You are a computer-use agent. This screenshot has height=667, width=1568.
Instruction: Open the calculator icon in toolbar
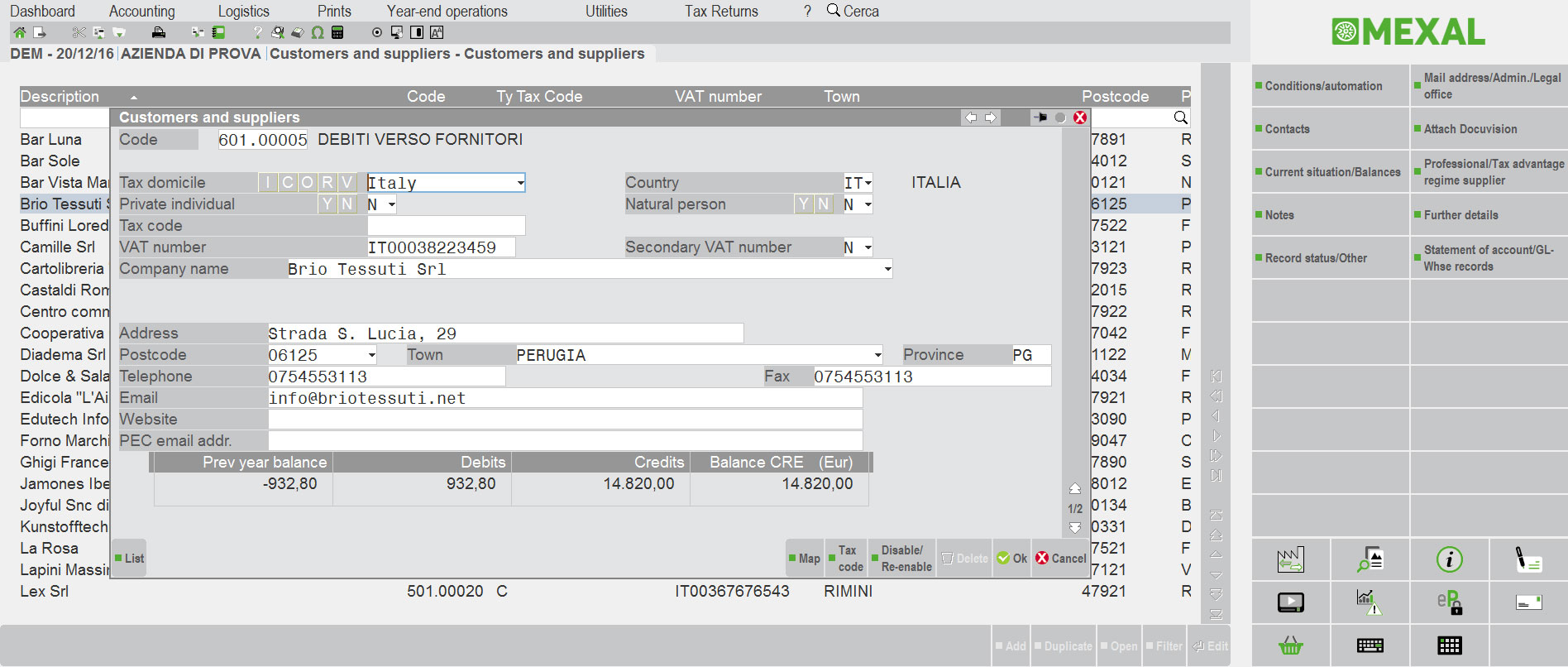[x=337, y=33]
